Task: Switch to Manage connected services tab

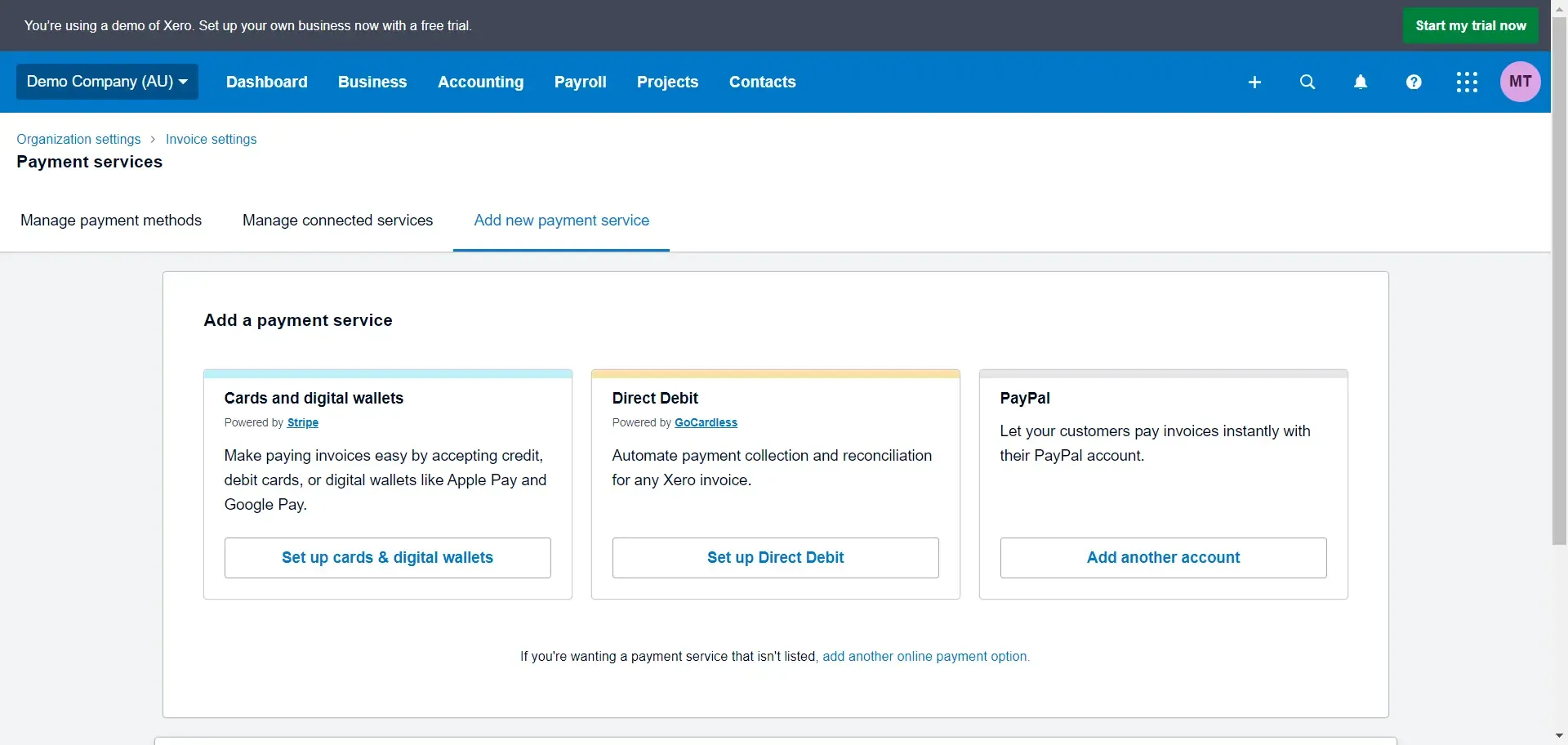Action: [x=338, y=221]
